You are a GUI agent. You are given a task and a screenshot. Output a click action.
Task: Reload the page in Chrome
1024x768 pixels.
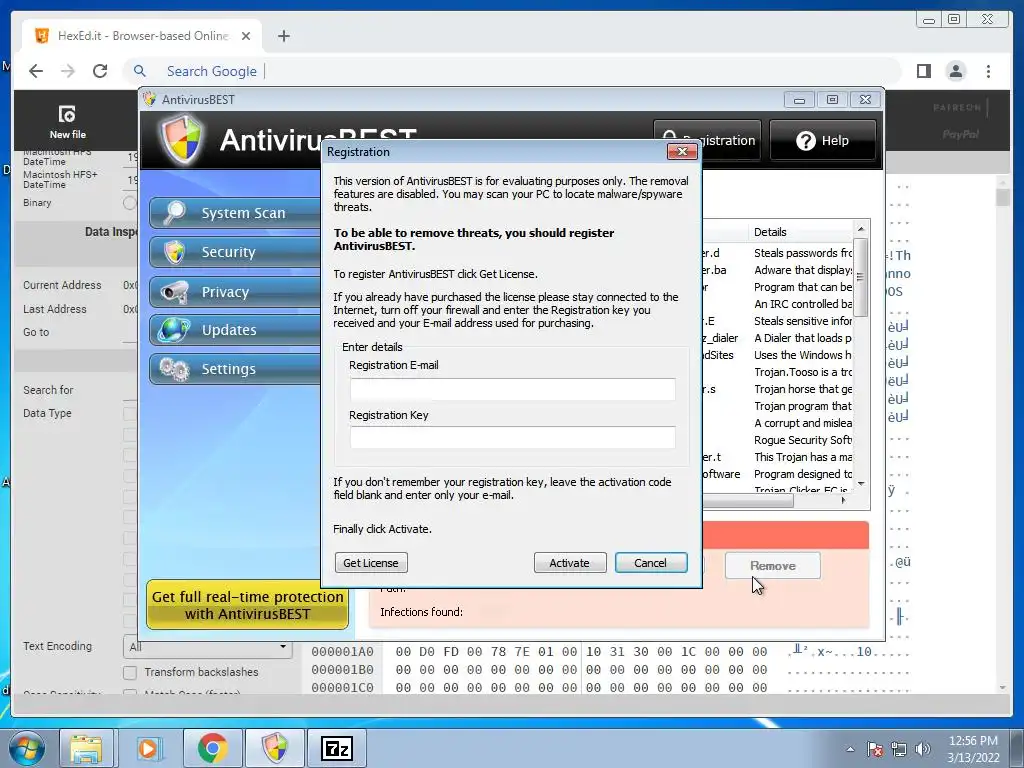tap(100, 71)
